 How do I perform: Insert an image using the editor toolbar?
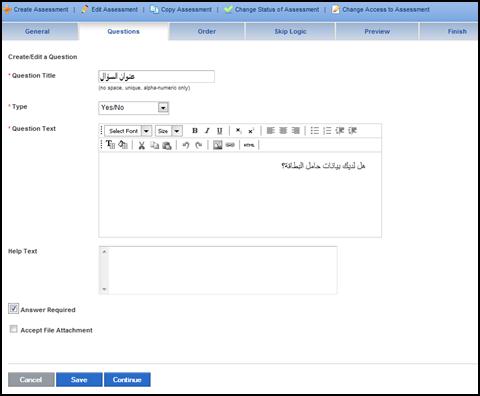(217, 145)
